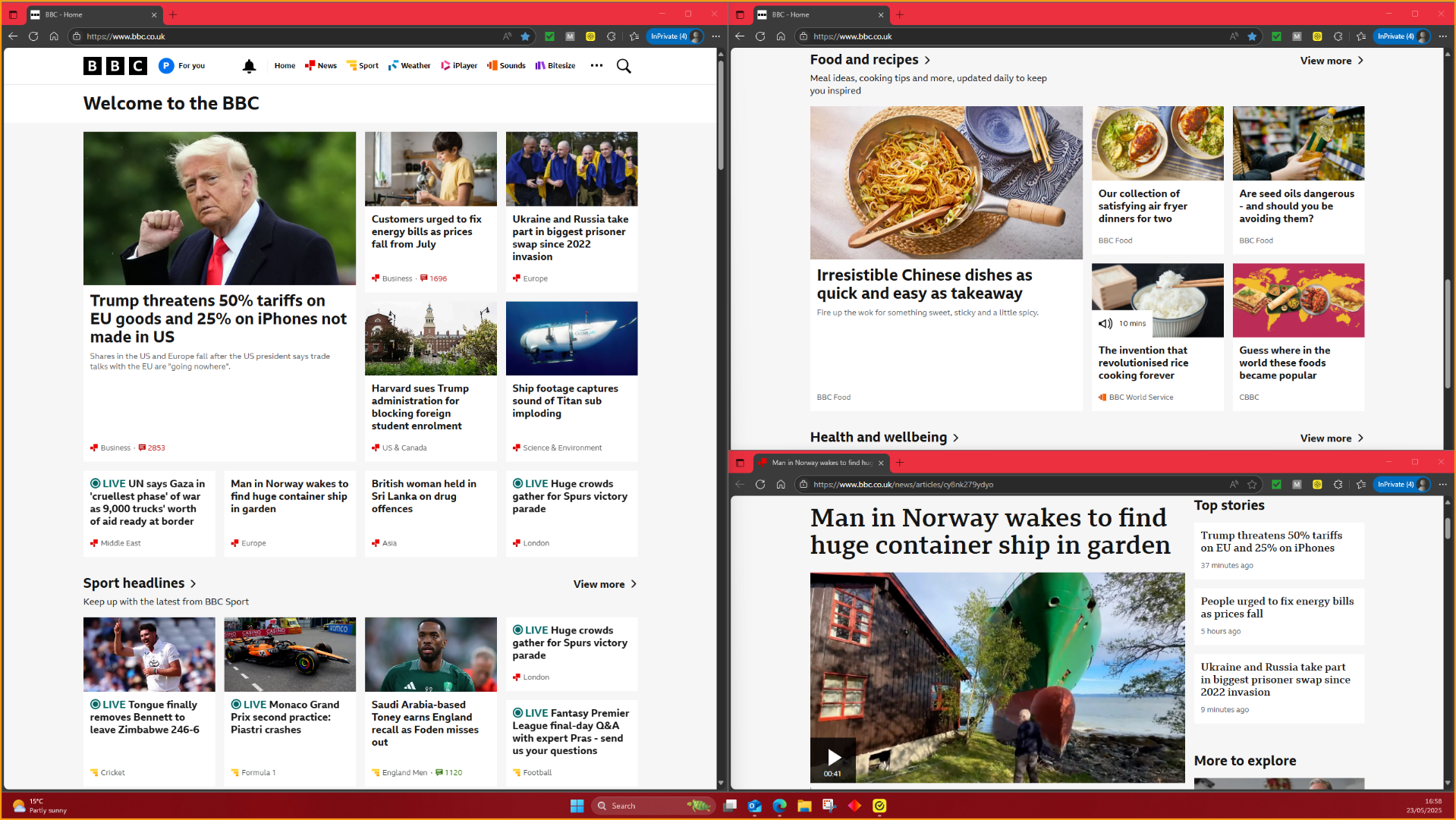Open favorites list icon in top-right browser toolbar
Screen dimensions: 1456x820
pyautogui.click(x=1361, y=36)
